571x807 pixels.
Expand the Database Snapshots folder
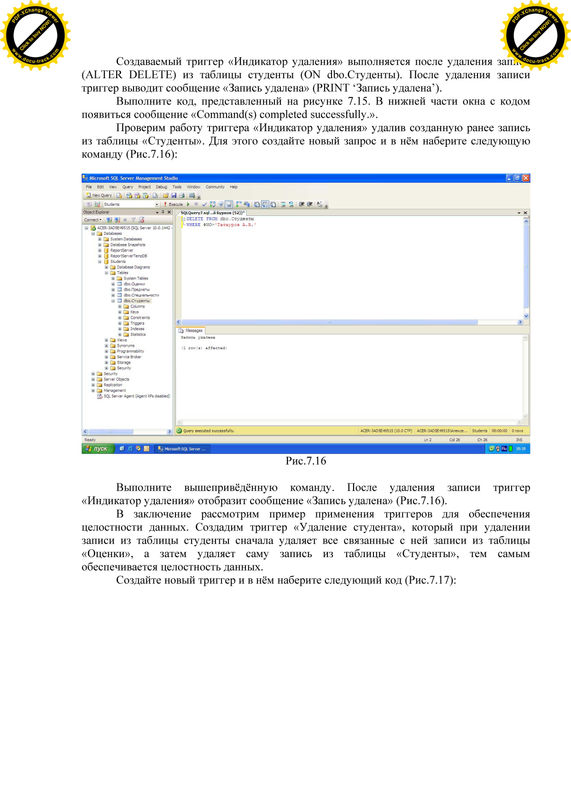tap(100, 245)
